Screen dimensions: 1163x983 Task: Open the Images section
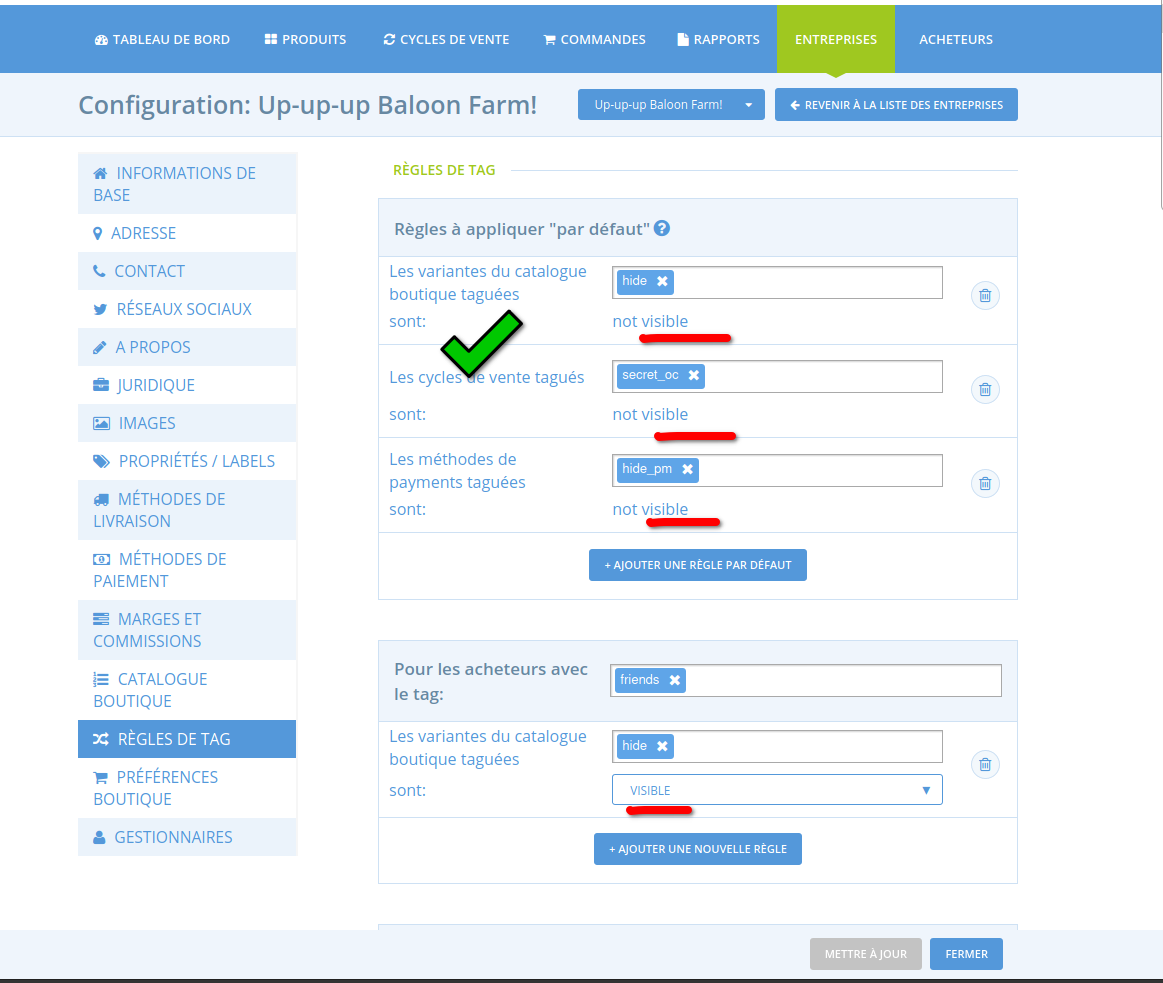click(187, 423)
